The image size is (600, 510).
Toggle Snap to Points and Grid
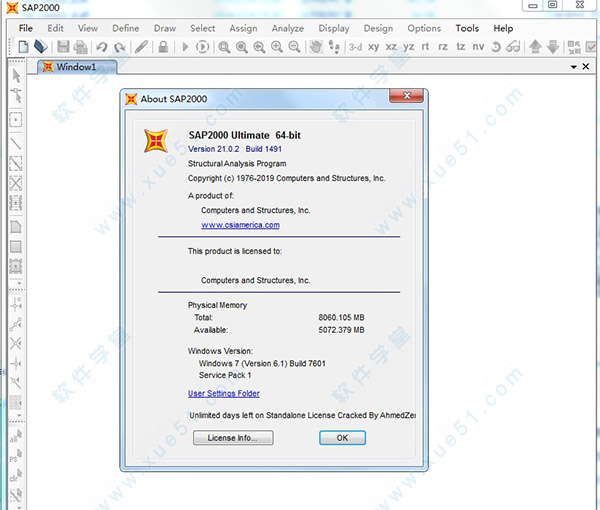point(16,304)
